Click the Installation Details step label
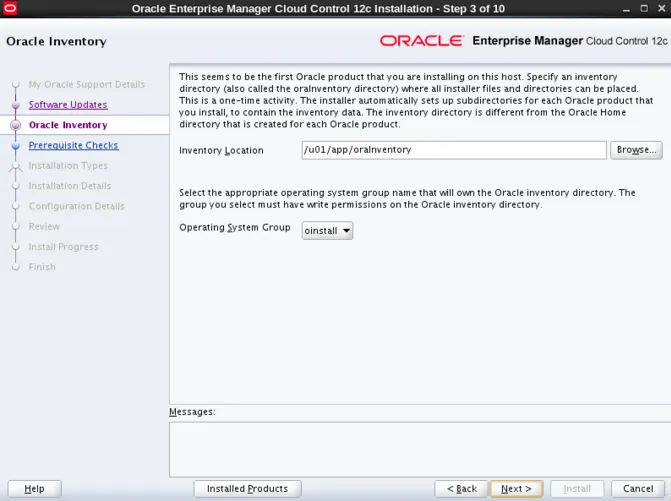The image size is (671, 501). (70, 186)
